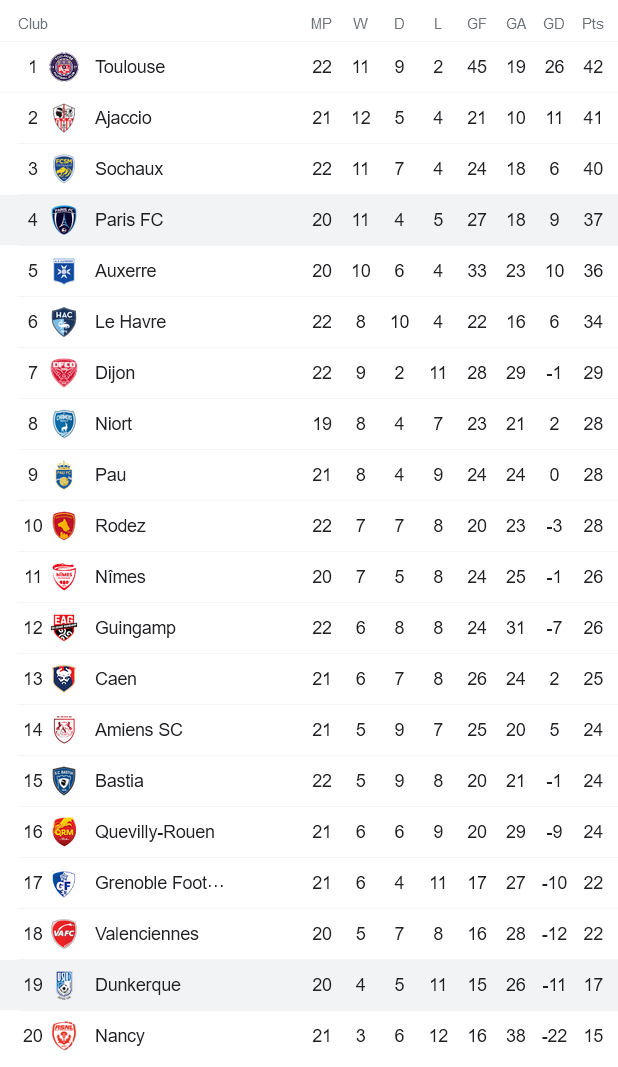Screen dimensions: 618x1067
Task: Click the Auxerre club badge
Action: tap(63, 270)
